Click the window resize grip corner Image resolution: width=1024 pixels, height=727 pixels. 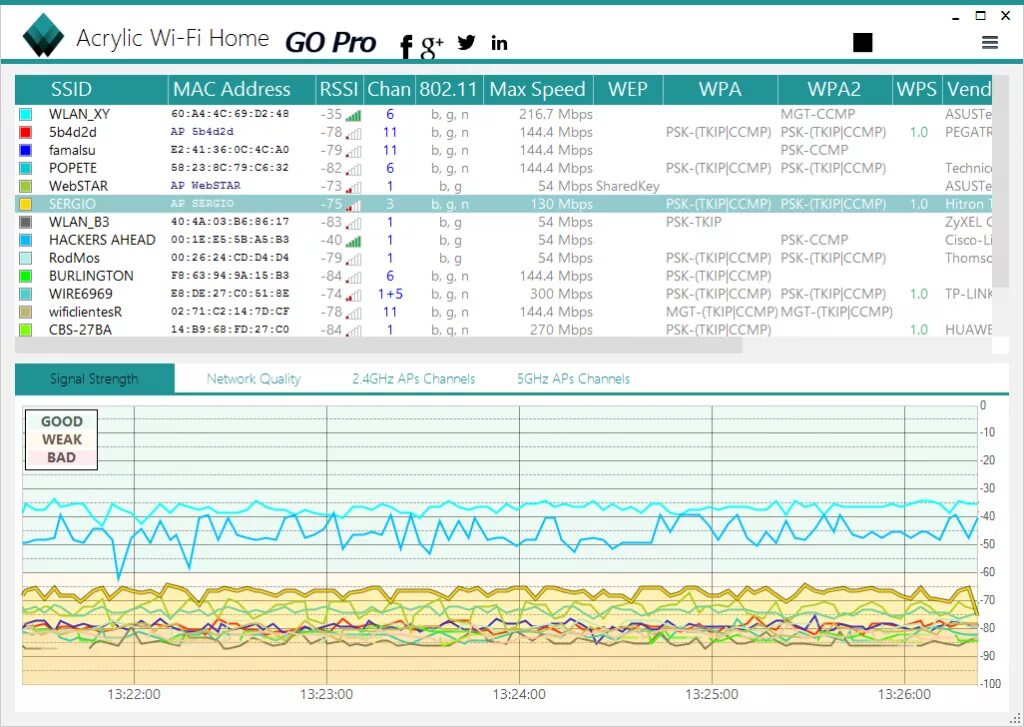[1016, 720]
